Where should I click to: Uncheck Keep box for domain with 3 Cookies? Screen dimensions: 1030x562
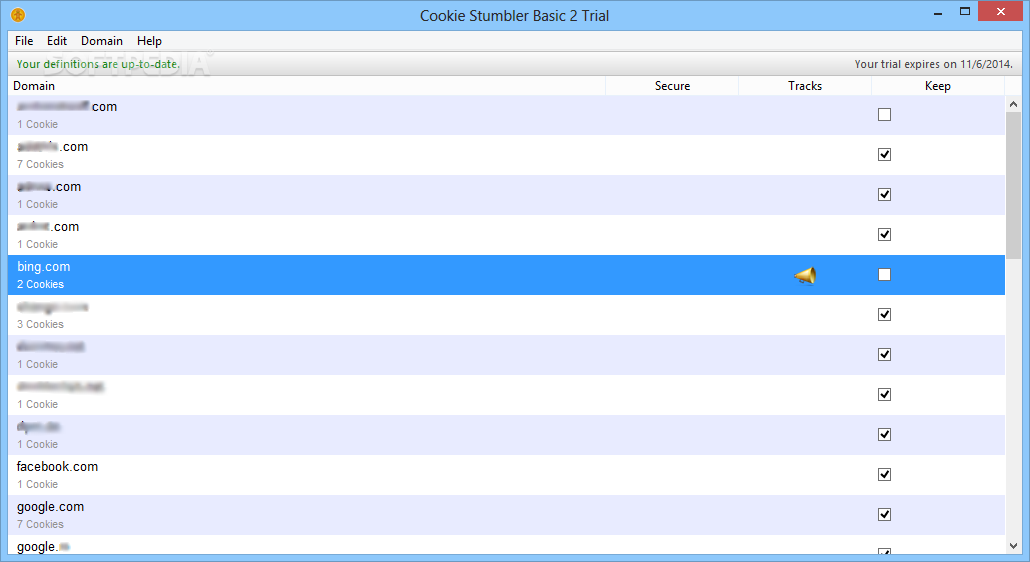[884, 314]
